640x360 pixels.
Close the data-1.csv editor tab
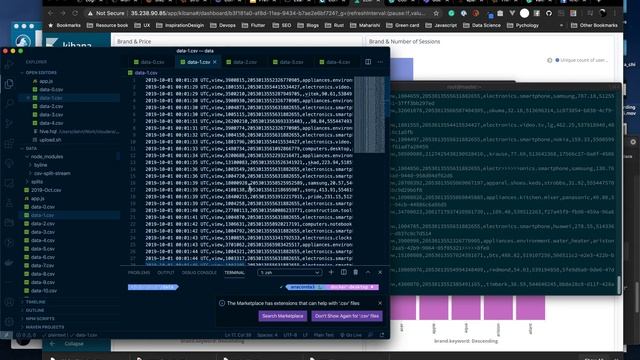point(215,62)
